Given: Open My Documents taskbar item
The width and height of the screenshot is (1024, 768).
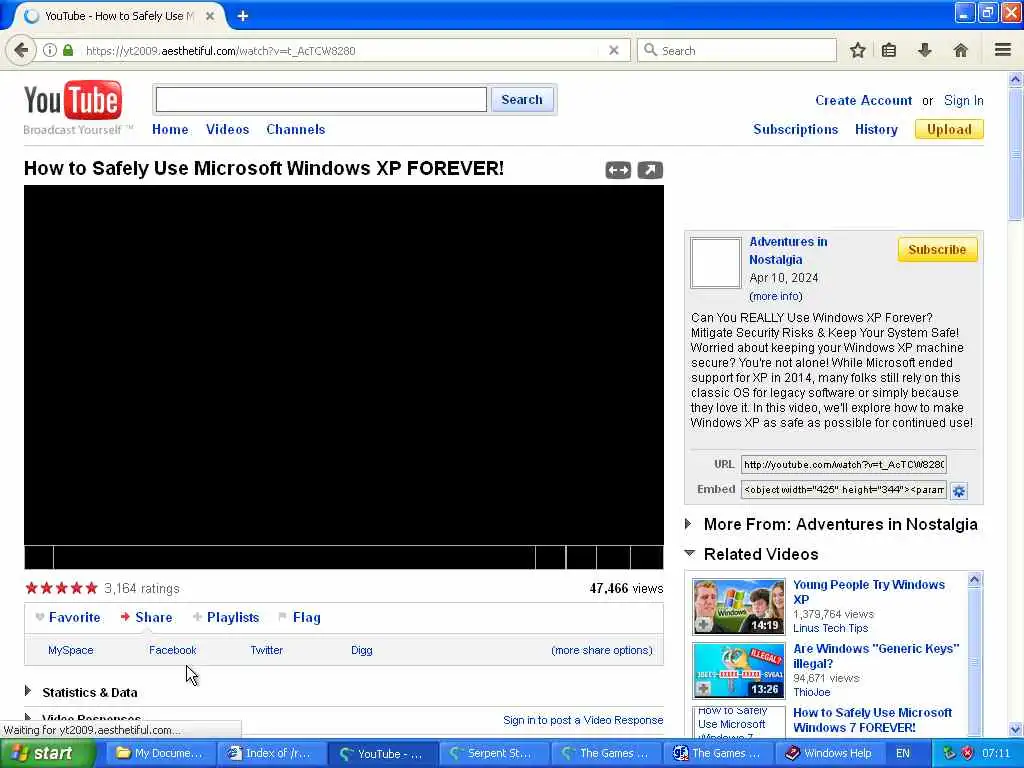Looking at the screenshot, I should point(159,754).
